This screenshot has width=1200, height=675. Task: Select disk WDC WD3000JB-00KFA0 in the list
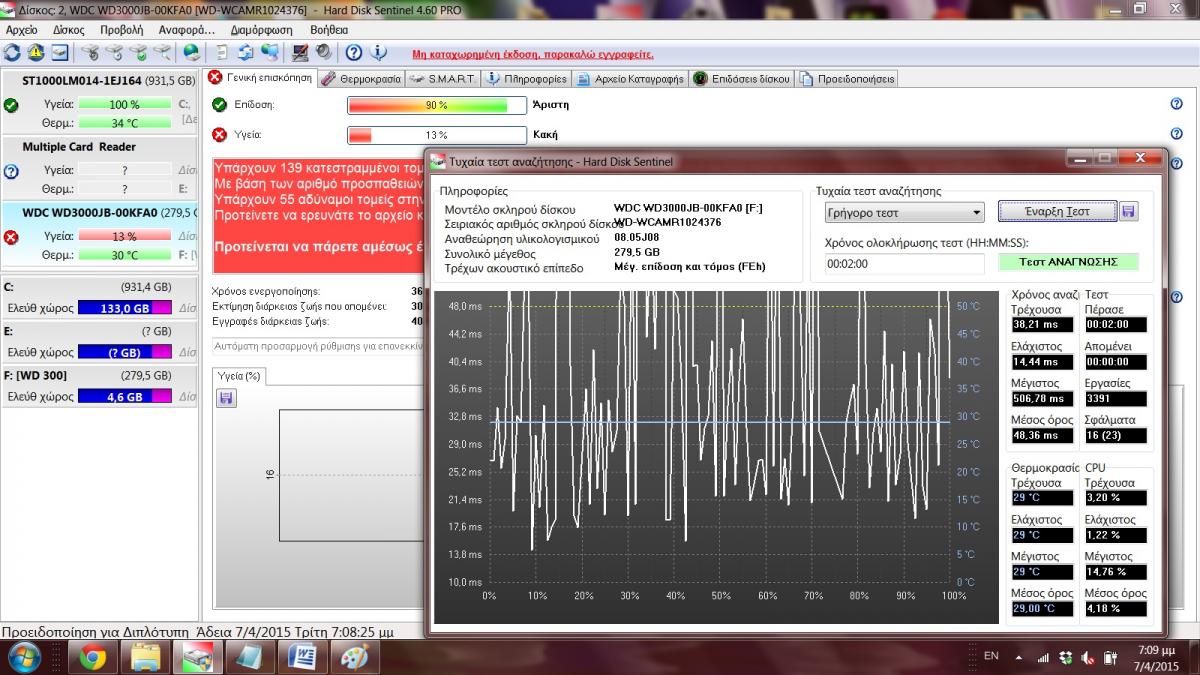pyautogui.click(x=99, y=235)
